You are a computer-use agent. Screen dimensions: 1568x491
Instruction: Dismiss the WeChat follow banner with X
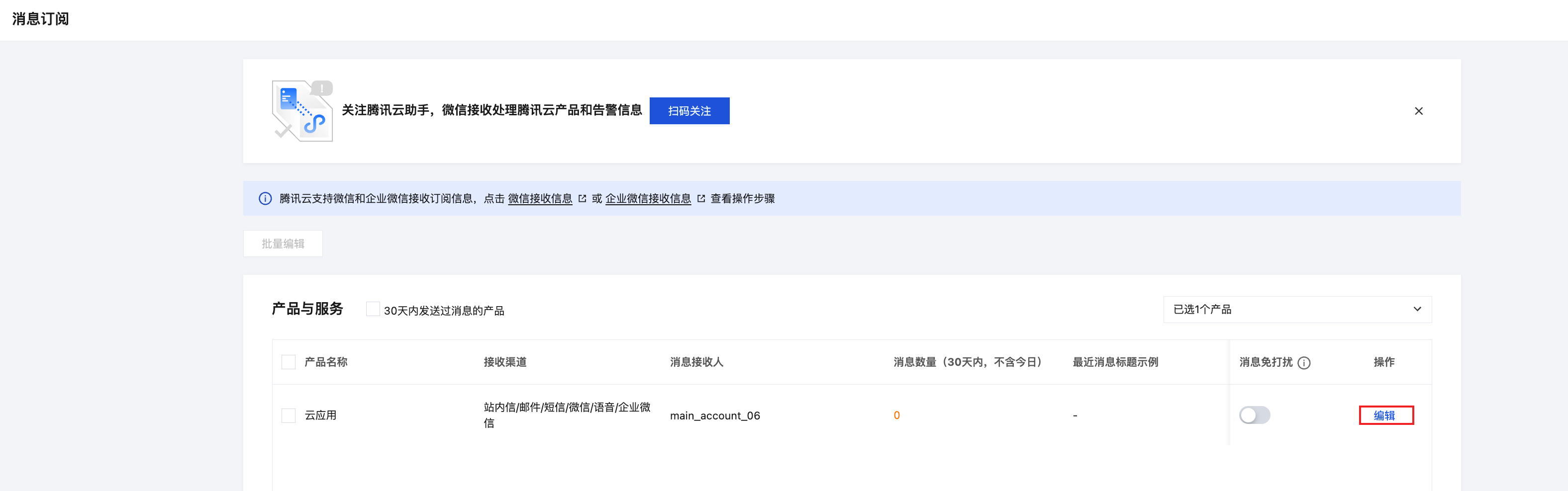[x=1418, y=111]
